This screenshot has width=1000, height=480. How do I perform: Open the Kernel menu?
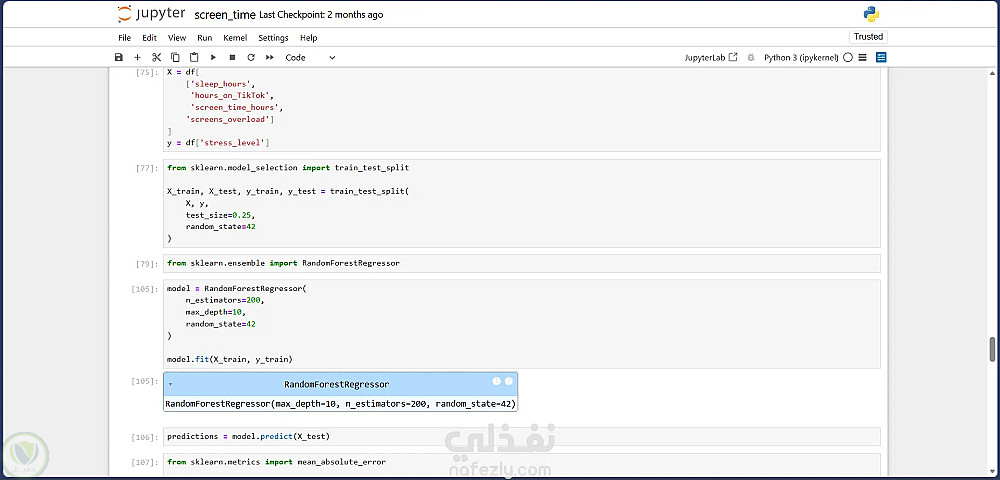click(x=235, y=38)
